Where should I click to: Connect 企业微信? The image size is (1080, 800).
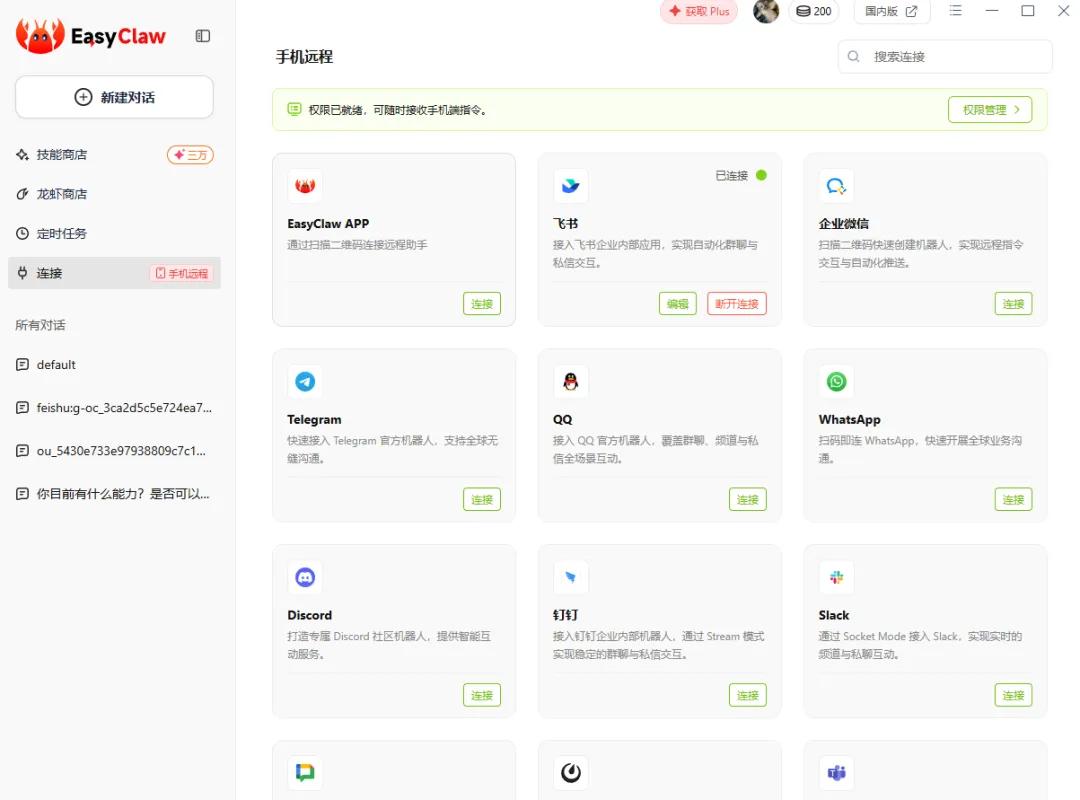pyautogui.click(x=1013, y=304)
